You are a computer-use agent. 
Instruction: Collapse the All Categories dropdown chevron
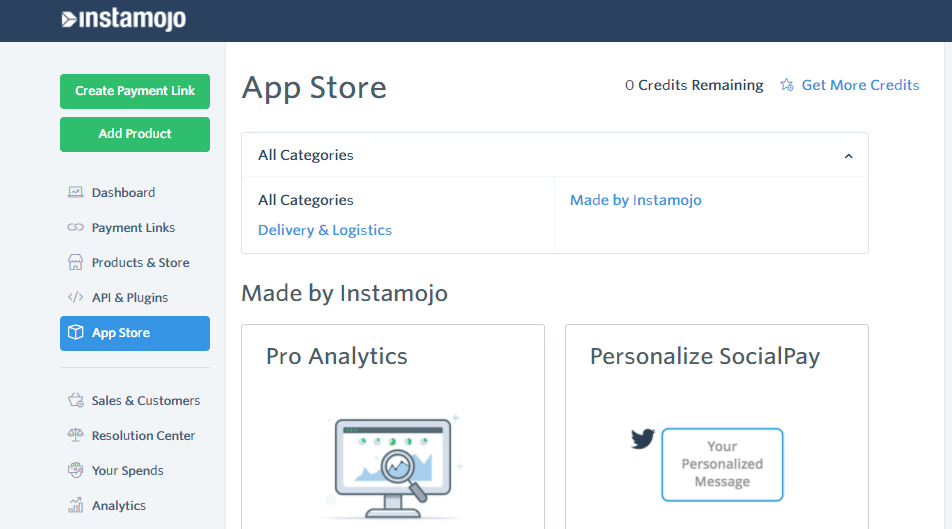848,156
